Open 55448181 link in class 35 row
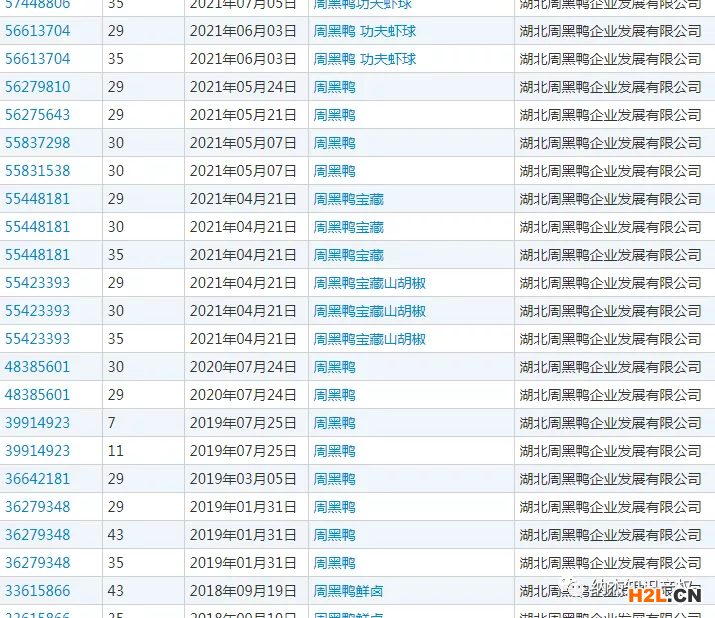 (37, 254)
